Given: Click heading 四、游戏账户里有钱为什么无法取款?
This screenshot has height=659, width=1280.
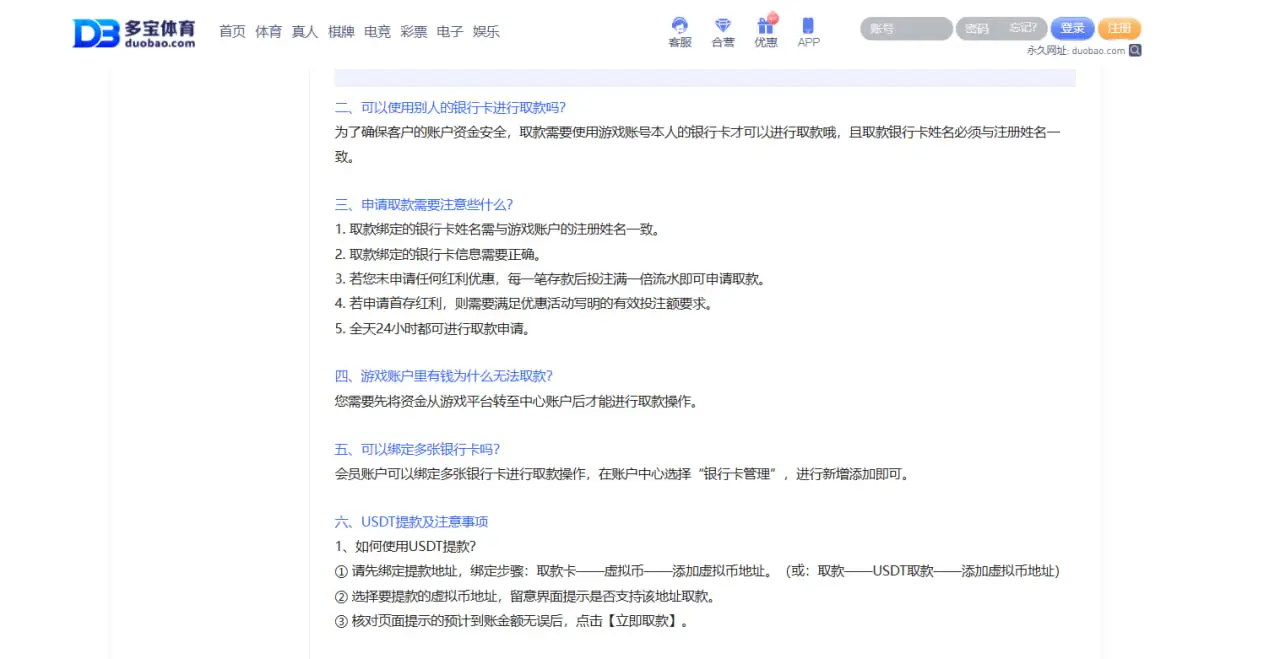Looking at the screenshot, I should (x=443, y=376).
